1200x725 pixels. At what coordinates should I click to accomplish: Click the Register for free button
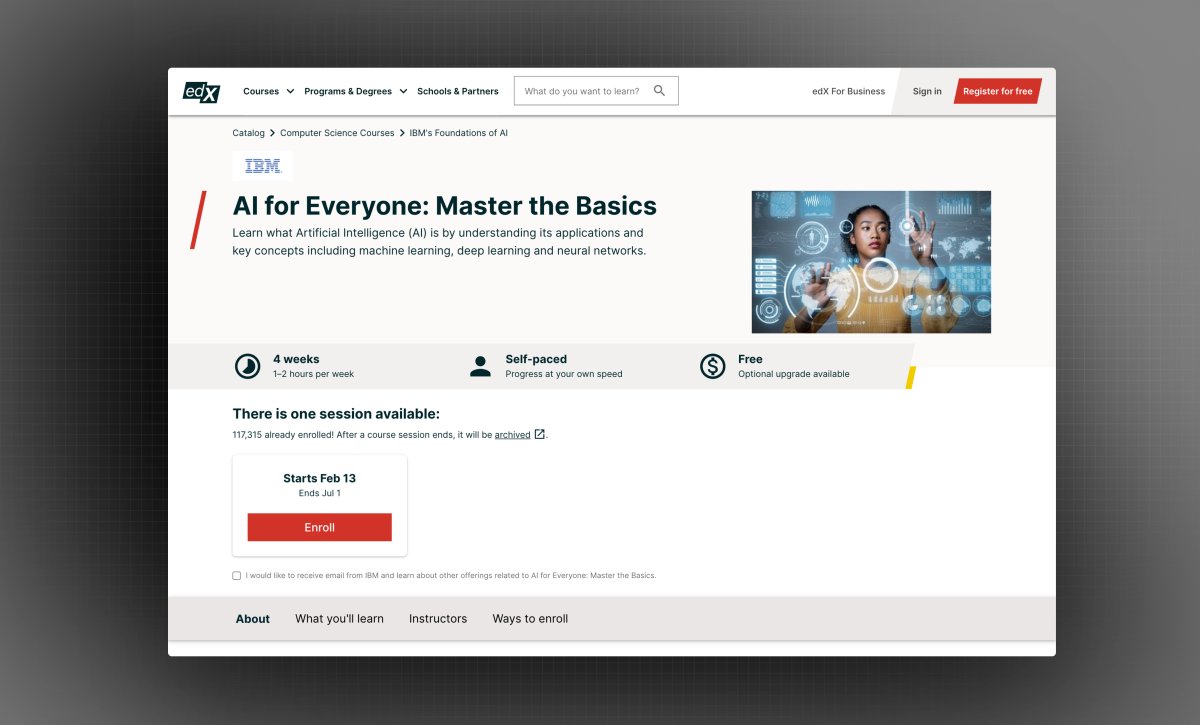click(997, 91)
